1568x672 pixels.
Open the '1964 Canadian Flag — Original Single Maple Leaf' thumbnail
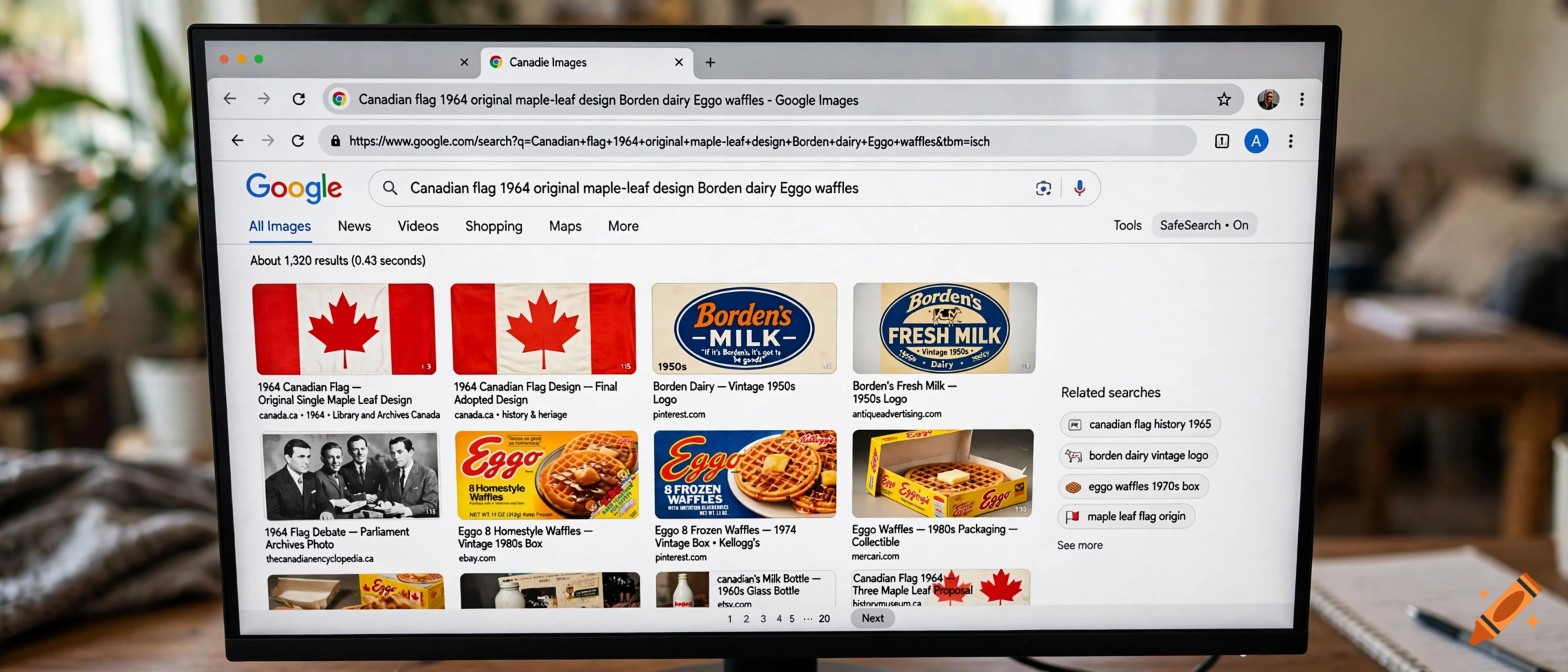tap(344, 329)
